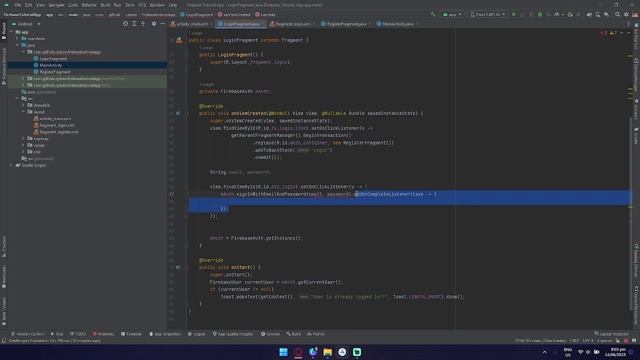The width and height of the screenshot is (640, 360).
Task: Click the Make Project hammer icon
Action: pyautogui.click(x=433, y=15)
